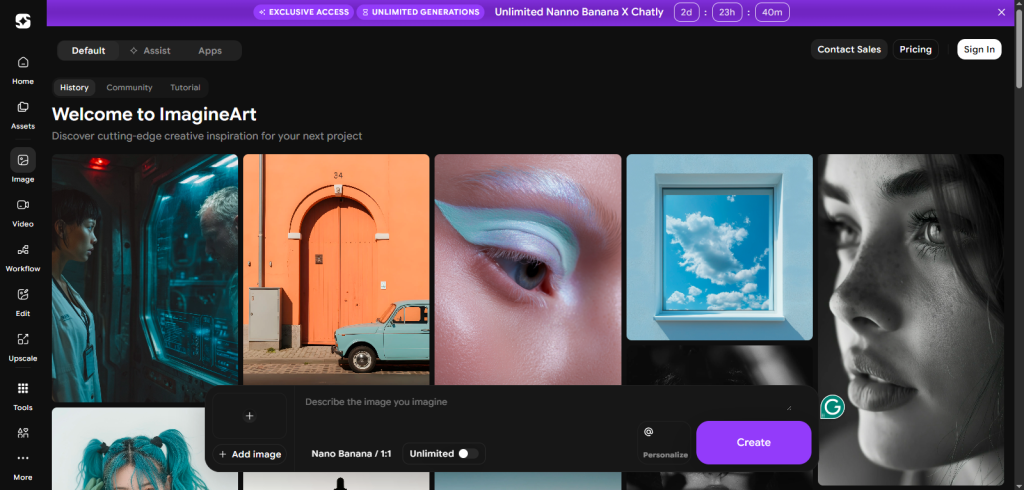Open the Personalize options

[664, 443]
